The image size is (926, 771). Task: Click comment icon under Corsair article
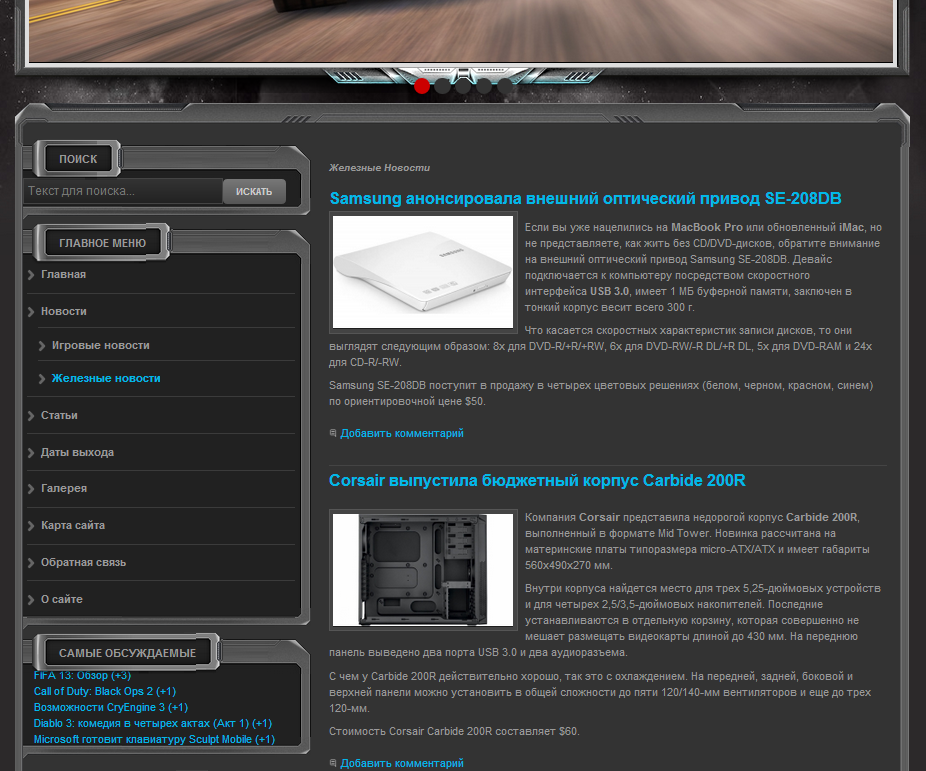point(333,763)
